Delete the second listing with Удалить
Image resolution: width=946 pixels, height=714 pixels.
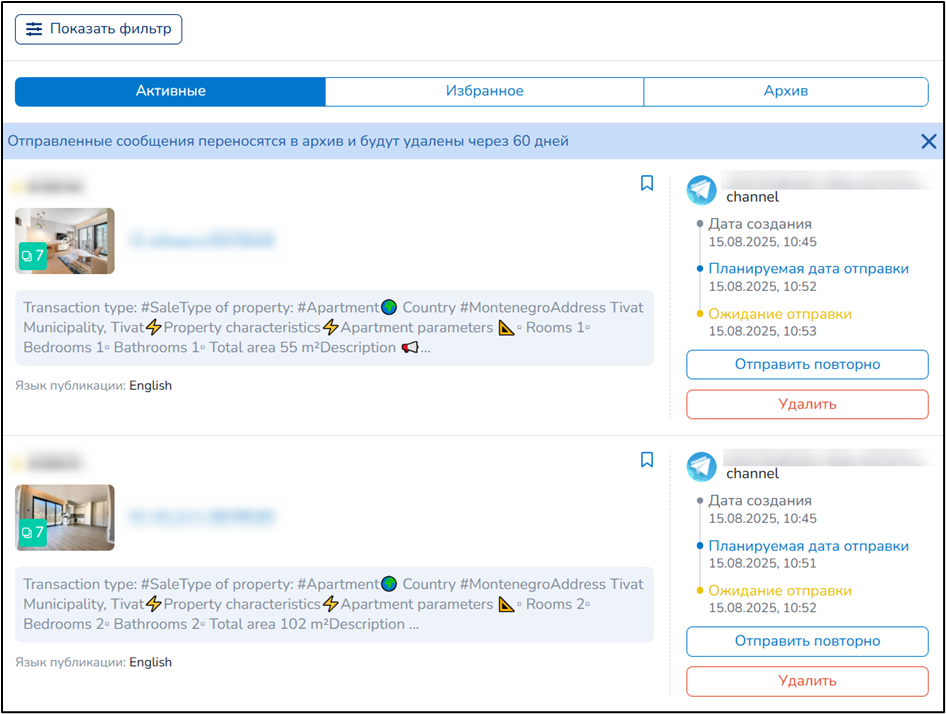pos(807,681)
